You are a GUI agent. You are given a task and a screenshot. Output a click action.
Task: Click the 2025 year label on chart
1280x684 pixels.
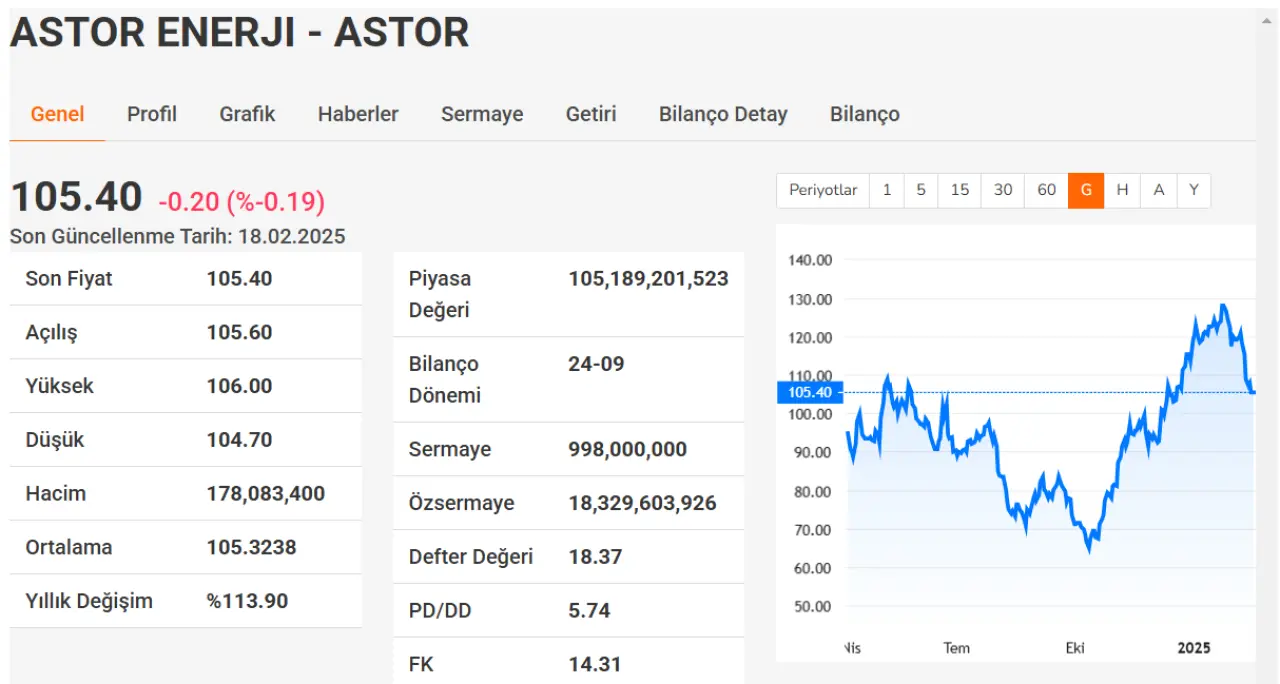tap(1193, 648)
